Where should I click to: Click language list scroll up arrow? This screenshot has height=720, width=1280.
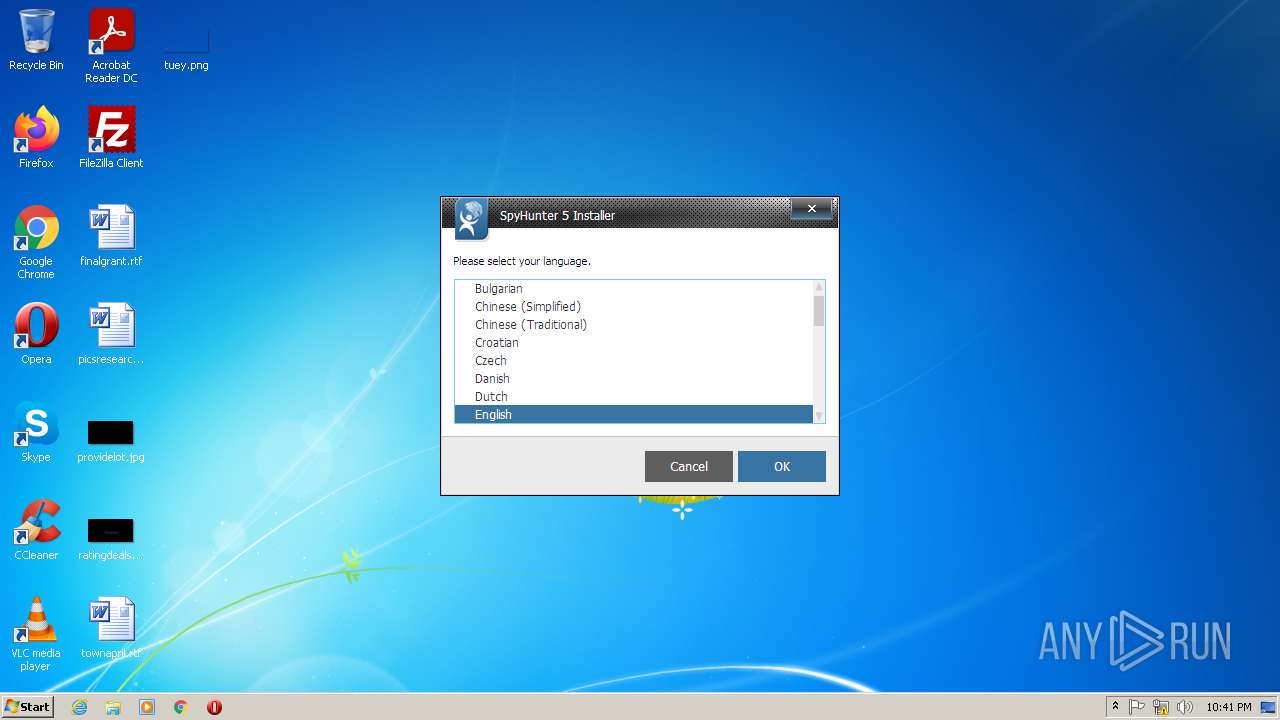tap(819, 287)
